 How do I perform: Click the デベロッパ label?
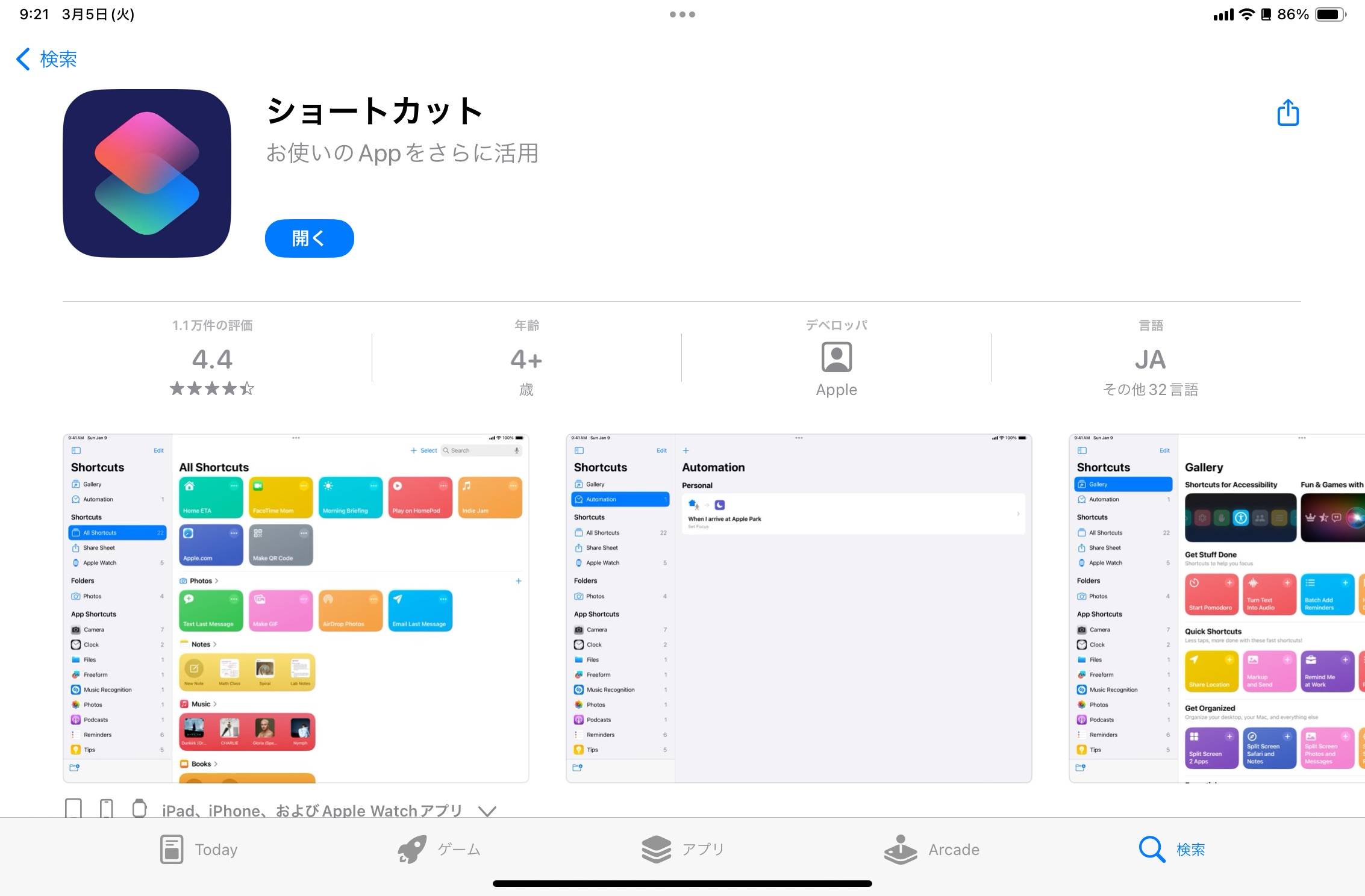point(836,326)
